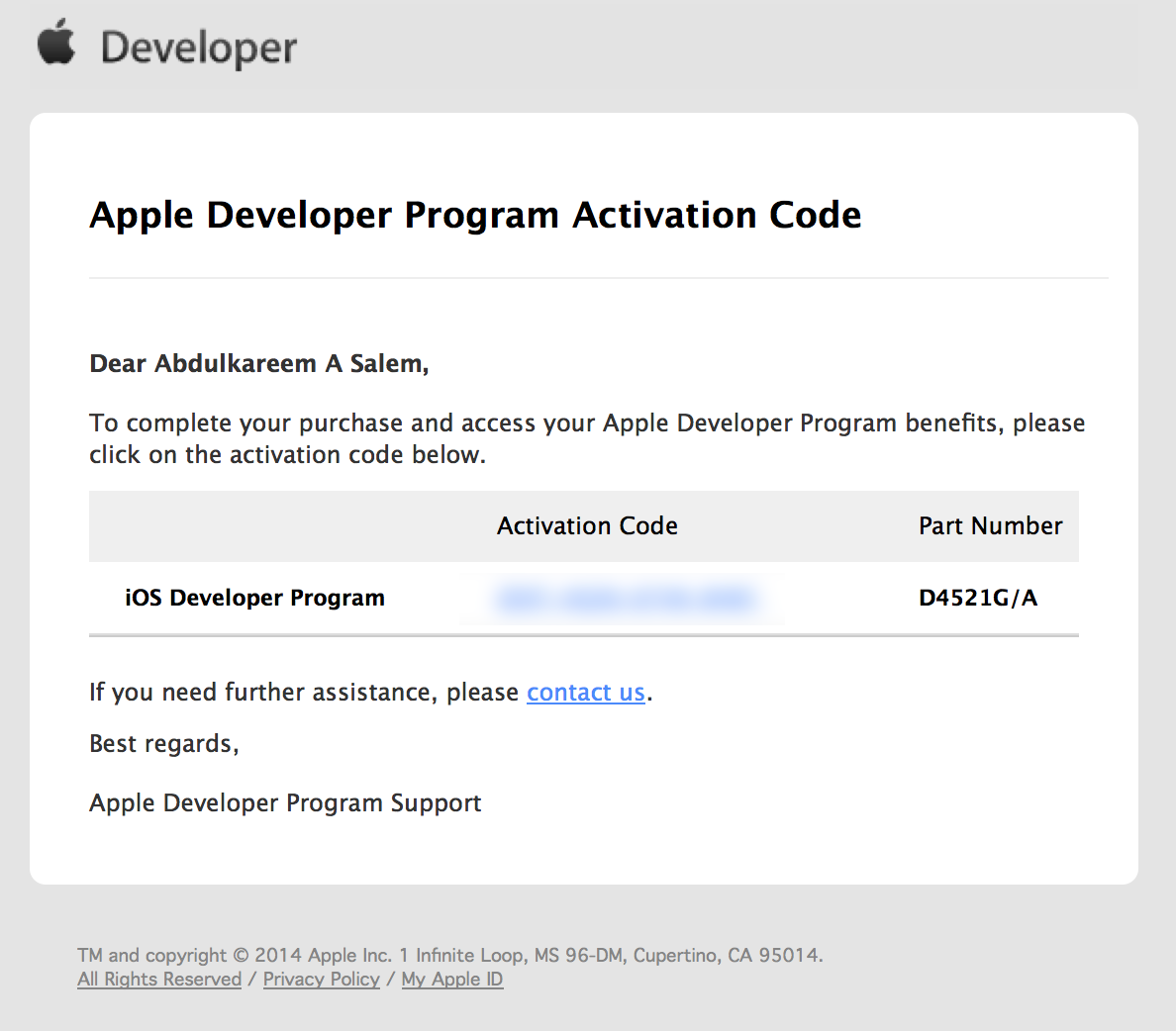Follow the contact us link
1176x1031 pixels.
pos(586,692)
